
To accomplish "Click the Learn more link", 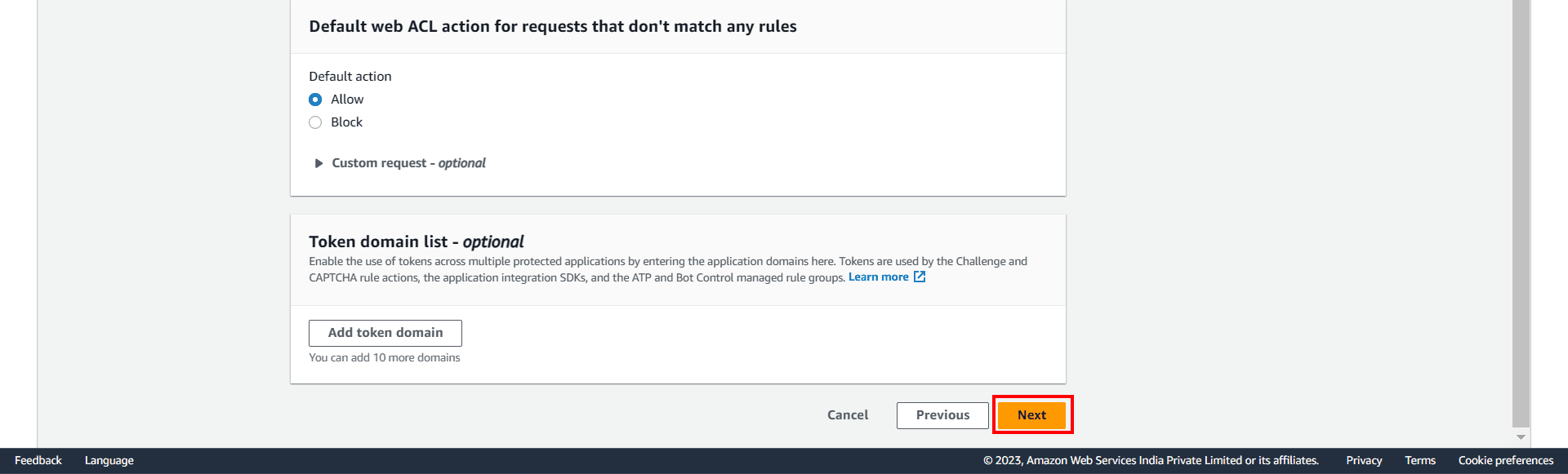I will pos(878,277).
